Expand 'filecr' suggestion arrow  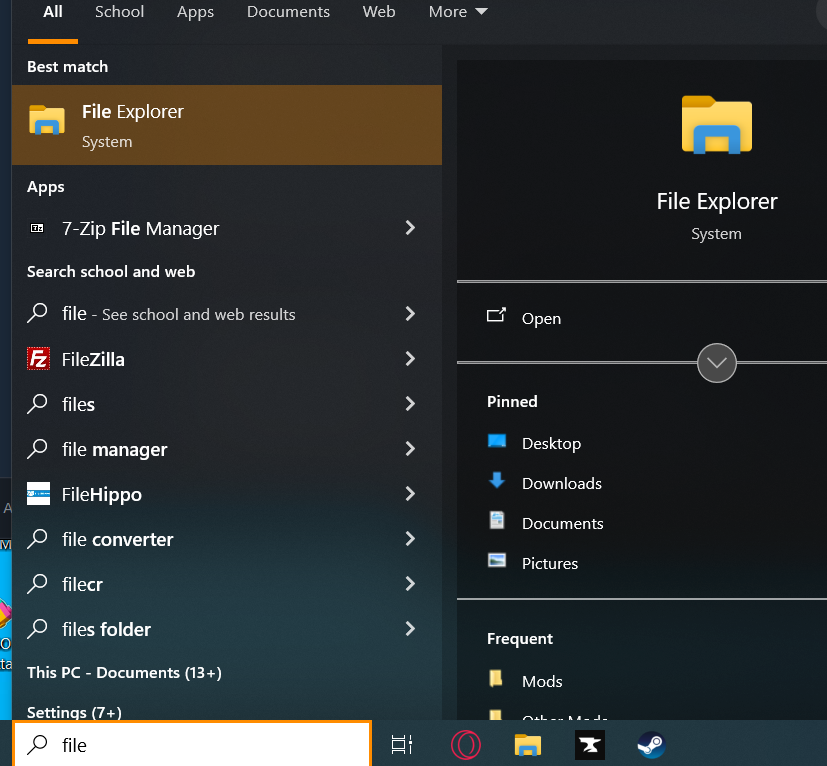(410, 583)
